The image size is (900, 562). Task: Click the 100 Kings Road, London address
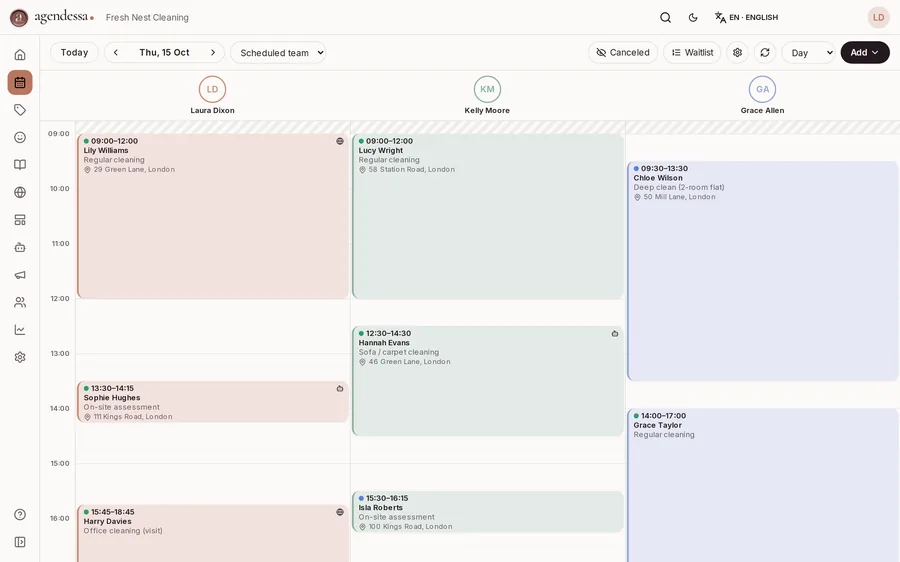click(x=410, y=526)
